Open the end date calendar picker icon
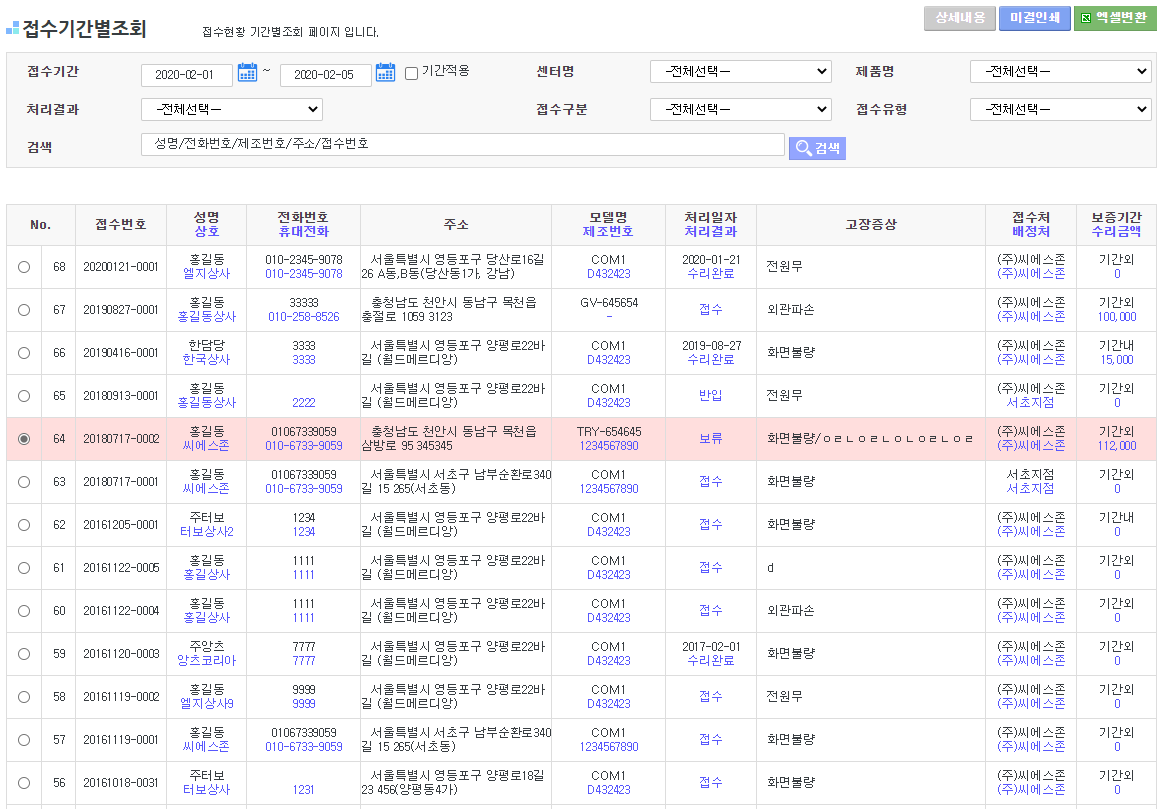Viewport: 1161px width, 809px height. 386,73
